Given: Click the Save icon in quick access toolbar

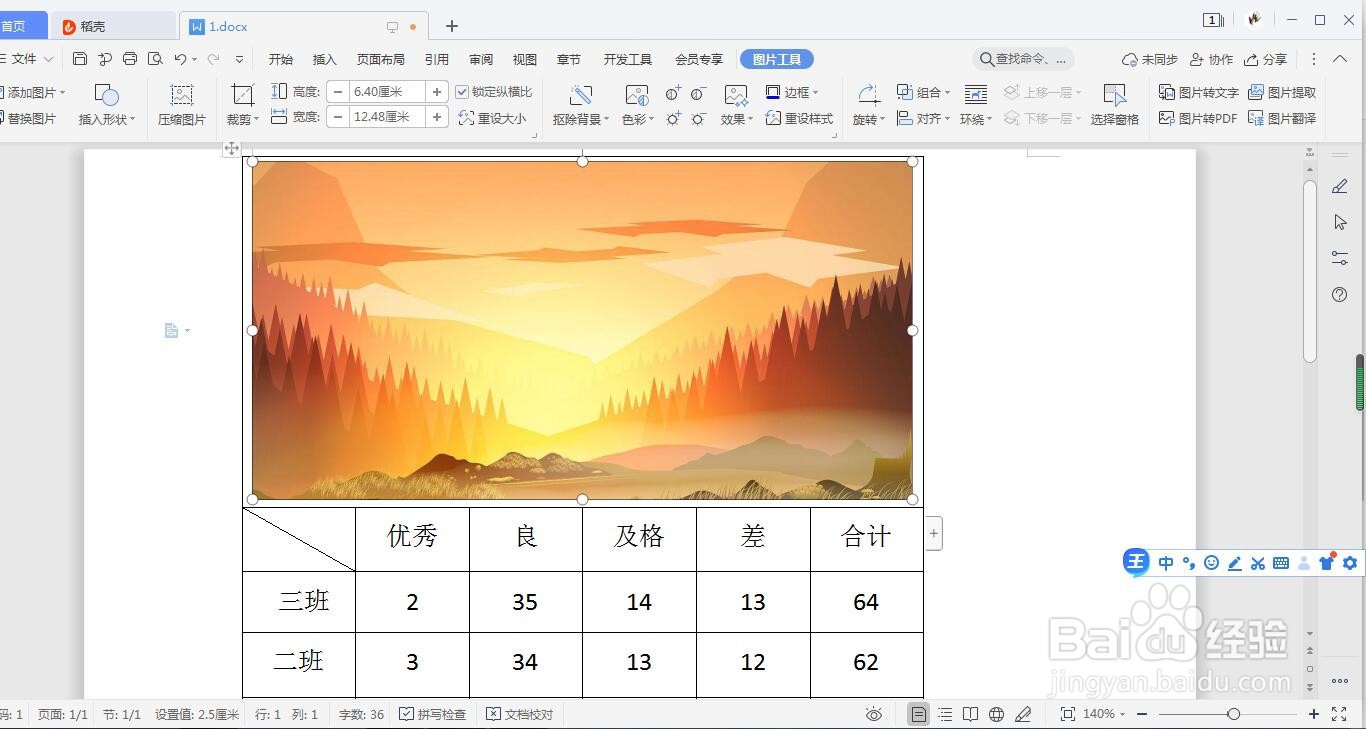Looking at the screenshot, I should (80, 59).
